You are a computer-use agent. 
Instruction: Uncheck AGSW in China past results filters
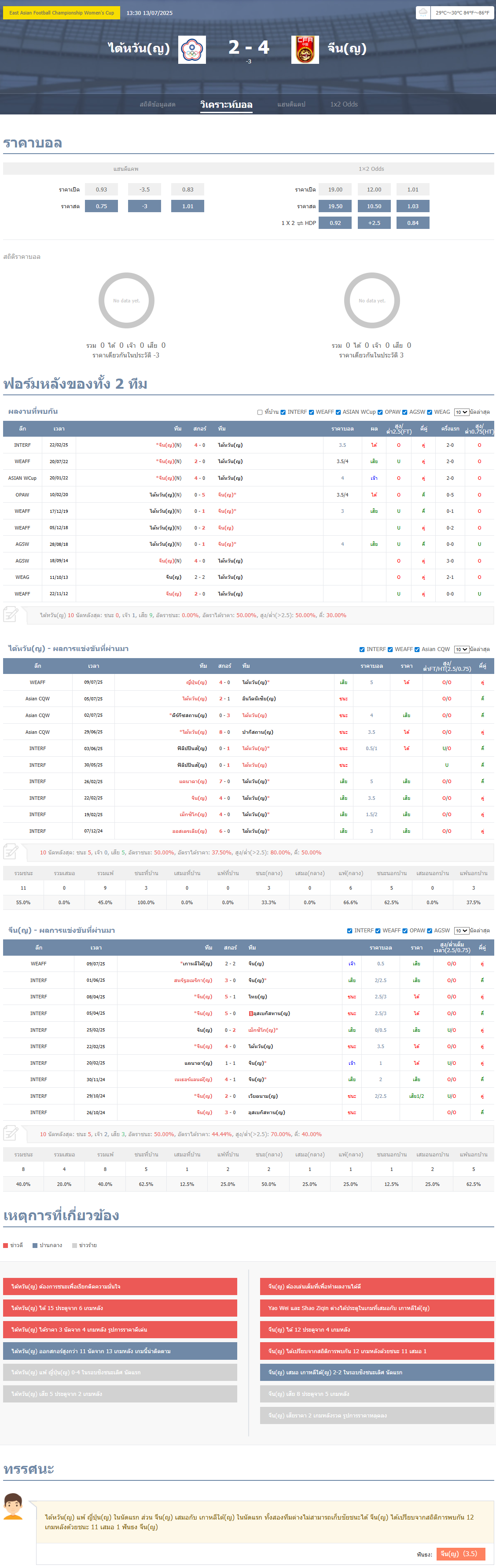tap(430, 931)
